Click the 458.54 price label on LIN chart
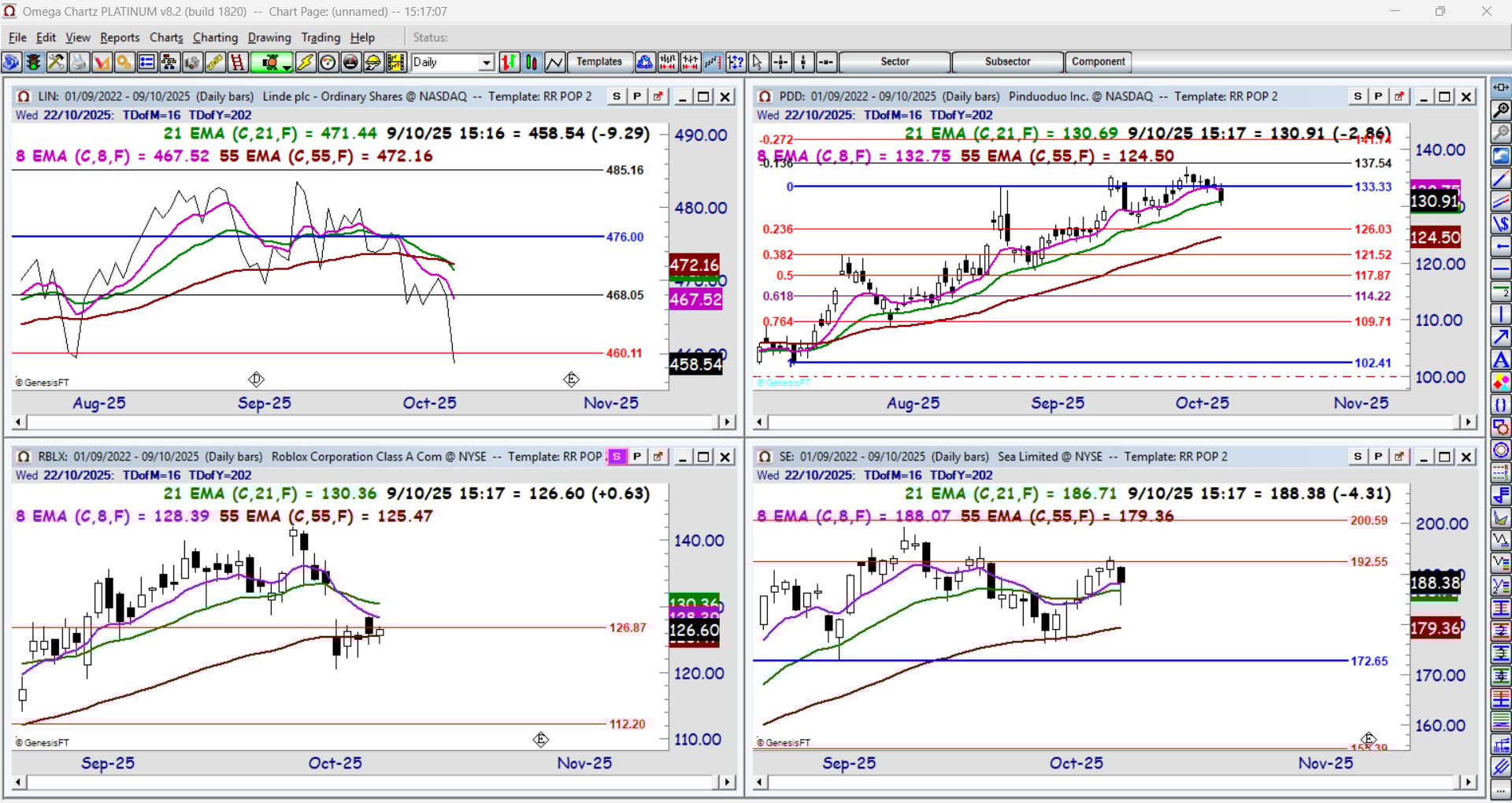 pos(695,364)
